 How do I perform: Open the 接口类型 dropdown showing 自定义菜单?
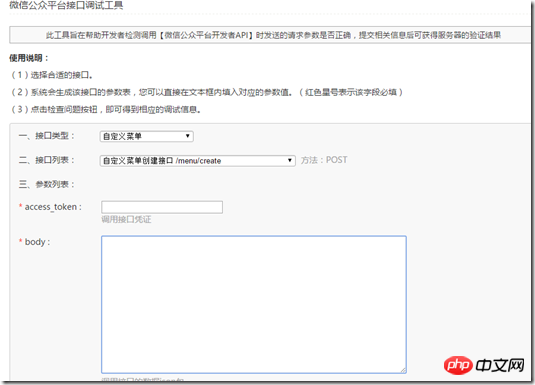(147, 137)
